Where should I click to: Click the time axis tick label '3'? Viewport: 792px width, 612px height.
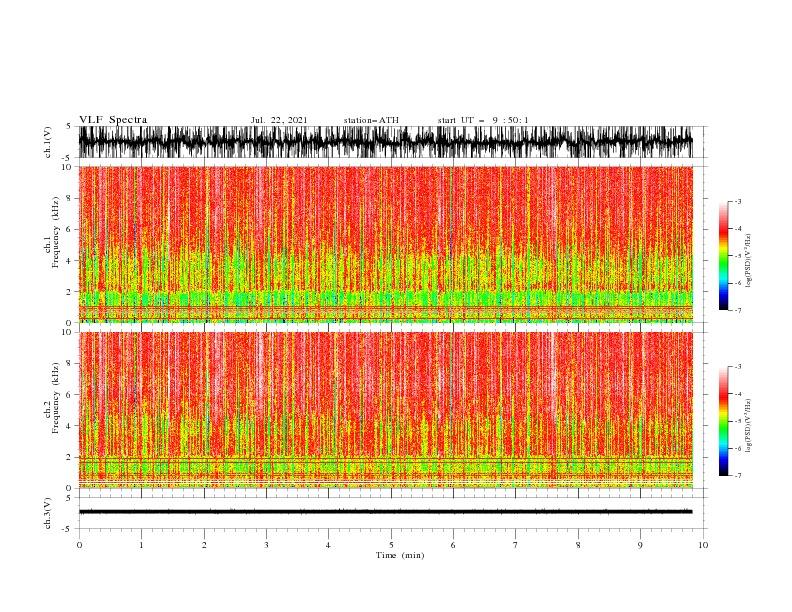(266, 545)
